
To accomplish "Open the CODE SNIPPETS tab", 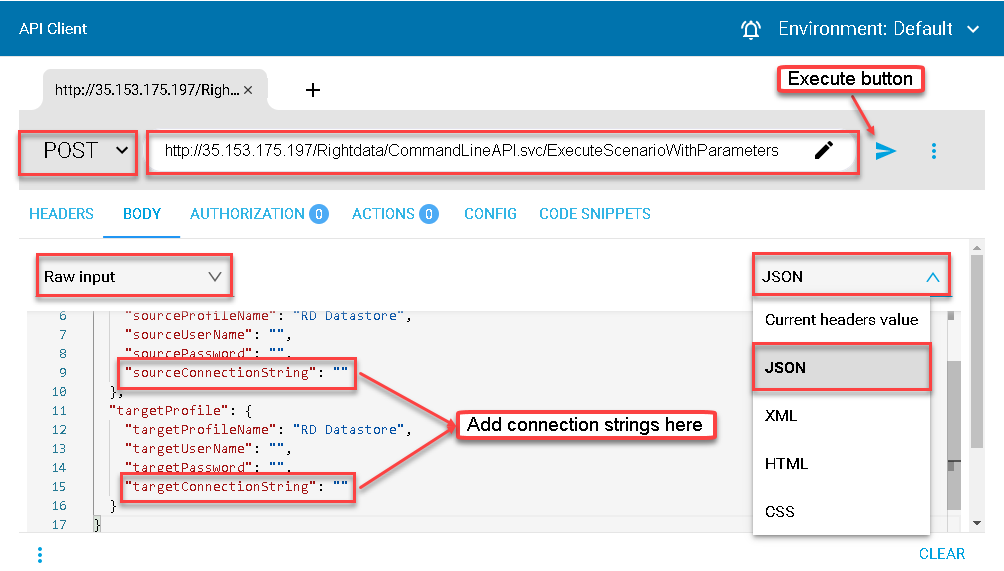I will (x=595, y=214).
